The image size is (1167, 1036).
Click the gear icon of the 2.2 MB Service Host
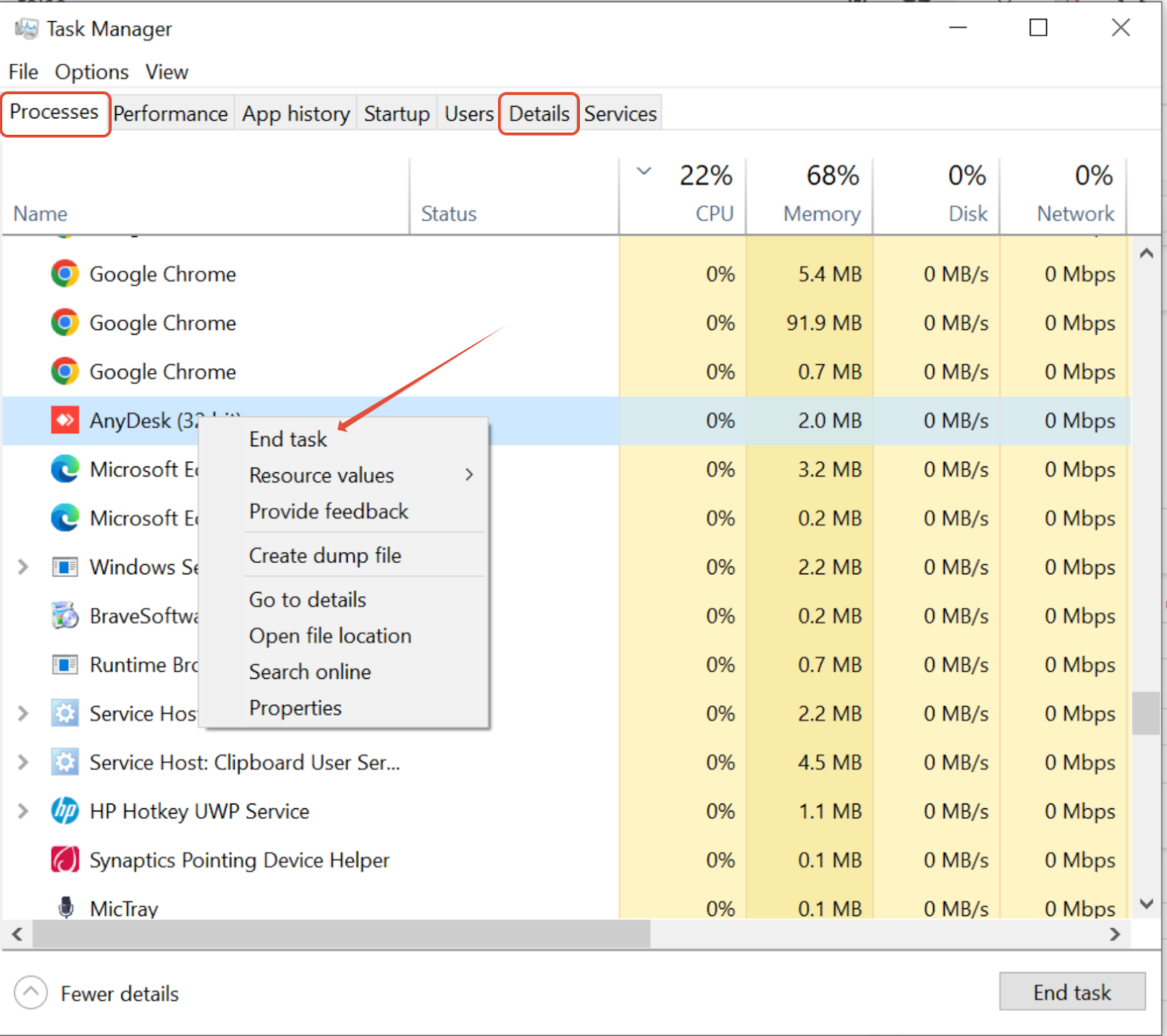[65, 714]
